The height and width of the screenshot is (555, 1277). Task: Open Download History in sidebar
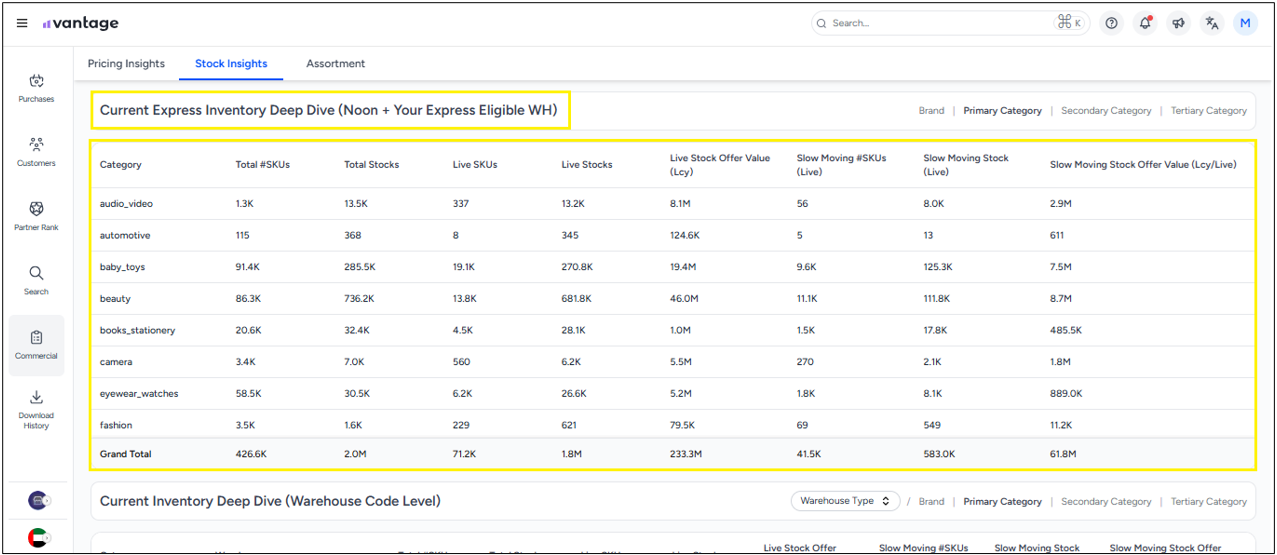pyautogui.click(x=36, y=408)
